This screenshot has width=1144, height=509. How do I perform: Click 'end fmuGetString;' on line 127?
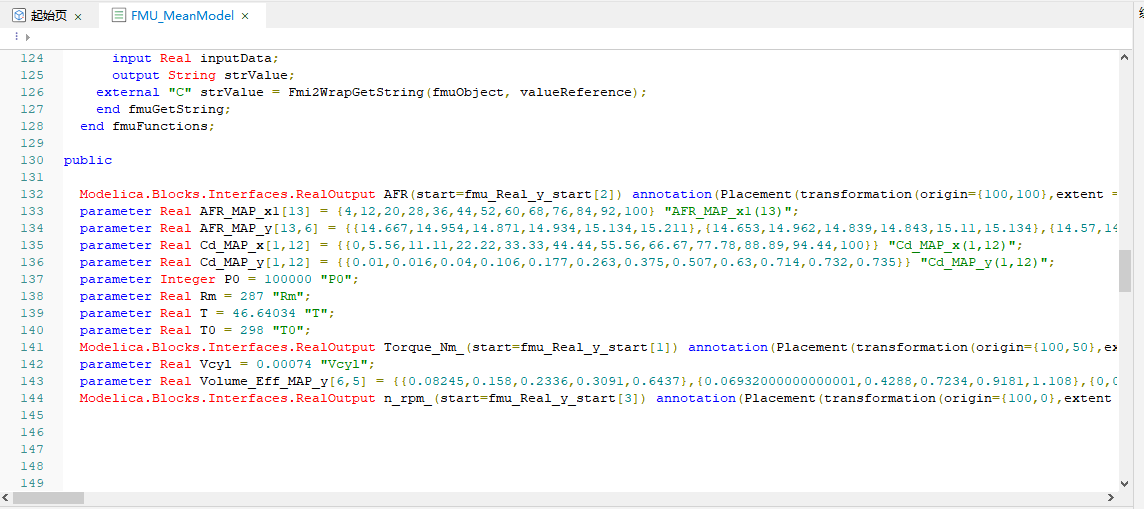coord(163,109)
